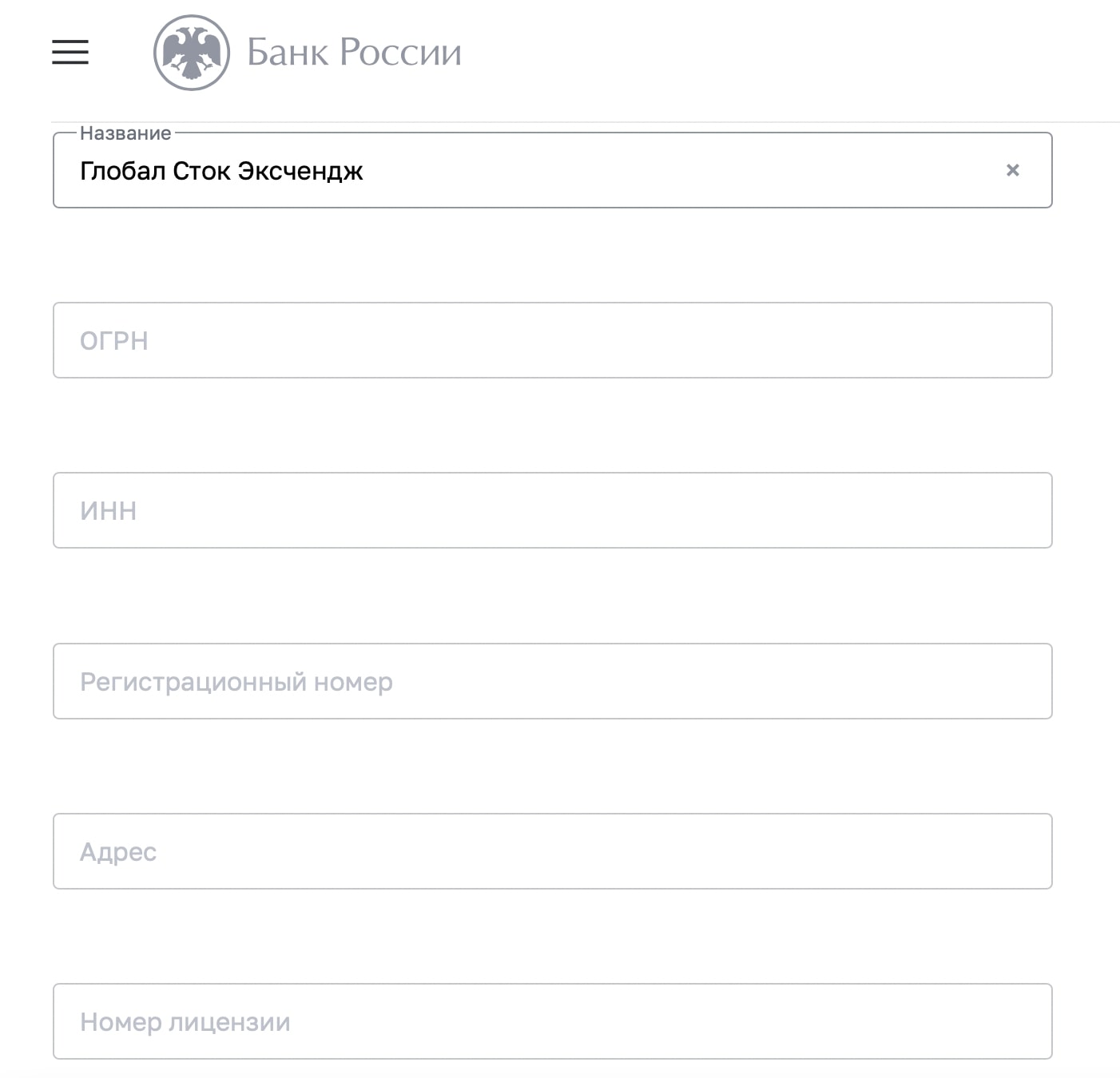Click into the Регистрационный номер field
Screen dimensions: 1120x1078
coord(552,681)
